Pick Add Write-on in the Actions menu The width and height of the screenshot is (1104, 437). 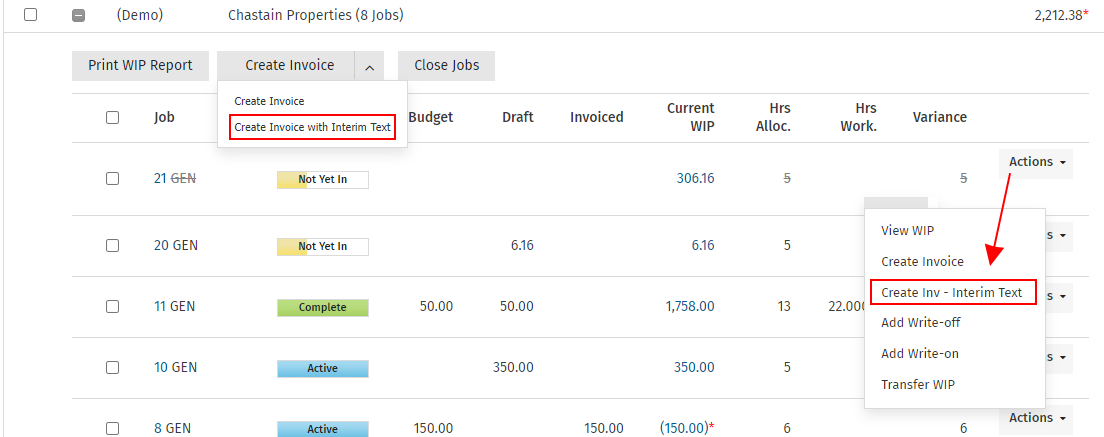tap(920, 354)
